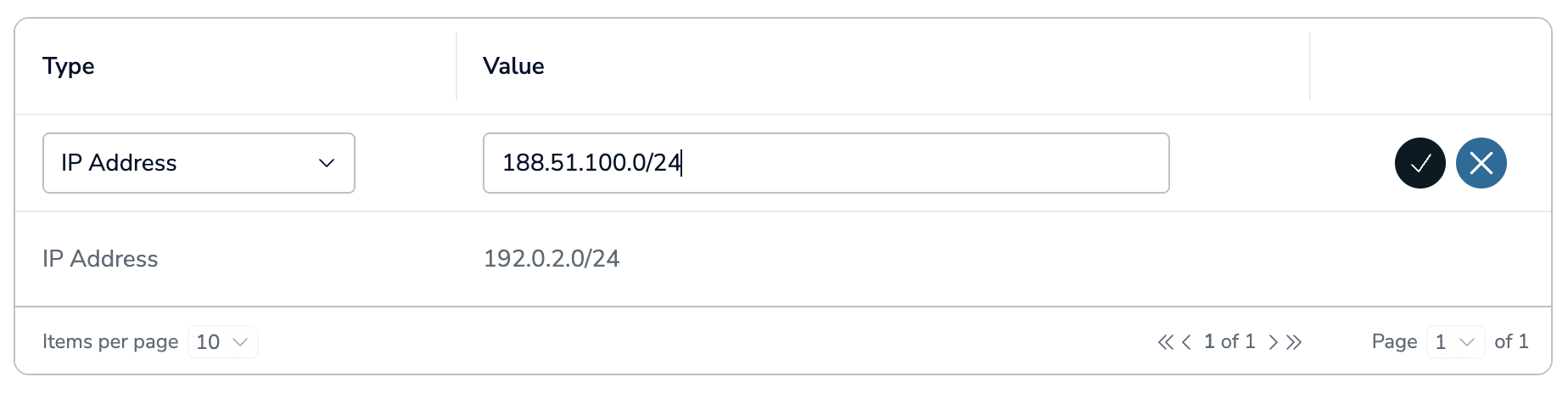Open the Page number dropdown
Screen dimensions: 1568x394
click(1455, 342)
